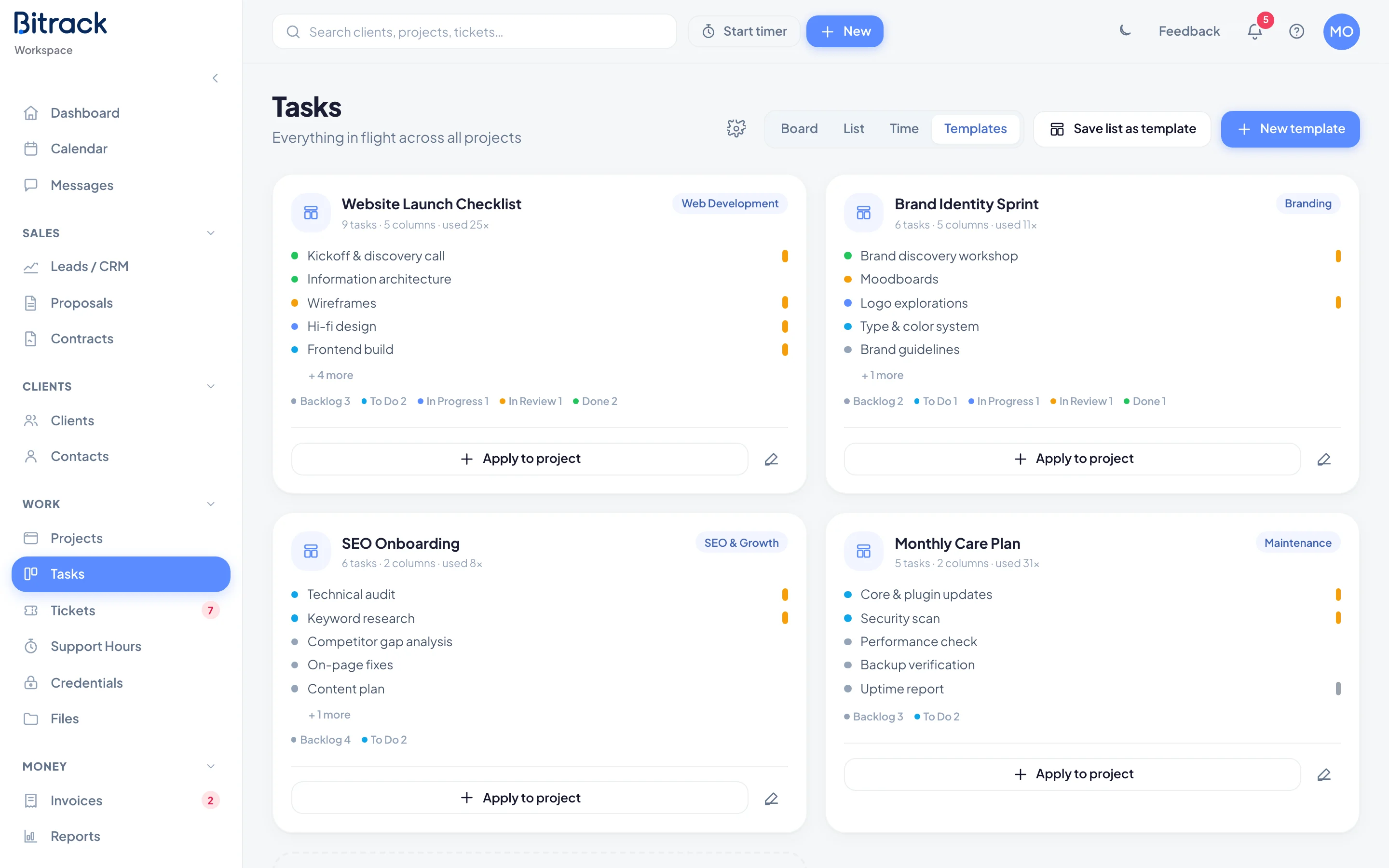
Task: Collapse the MONEY section
Action: 211,766
